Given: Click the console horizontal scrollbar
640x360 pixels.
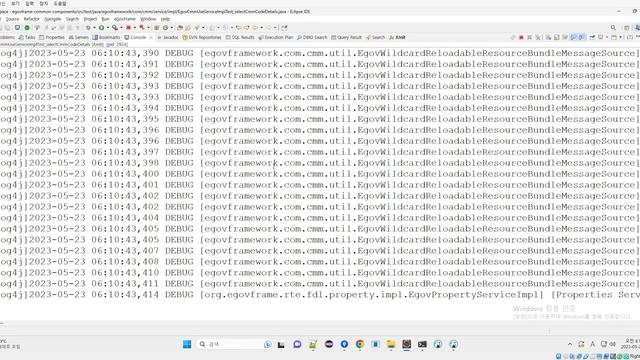Looking at the screenshot, I should pyautogui.click(x=320, y=324).
